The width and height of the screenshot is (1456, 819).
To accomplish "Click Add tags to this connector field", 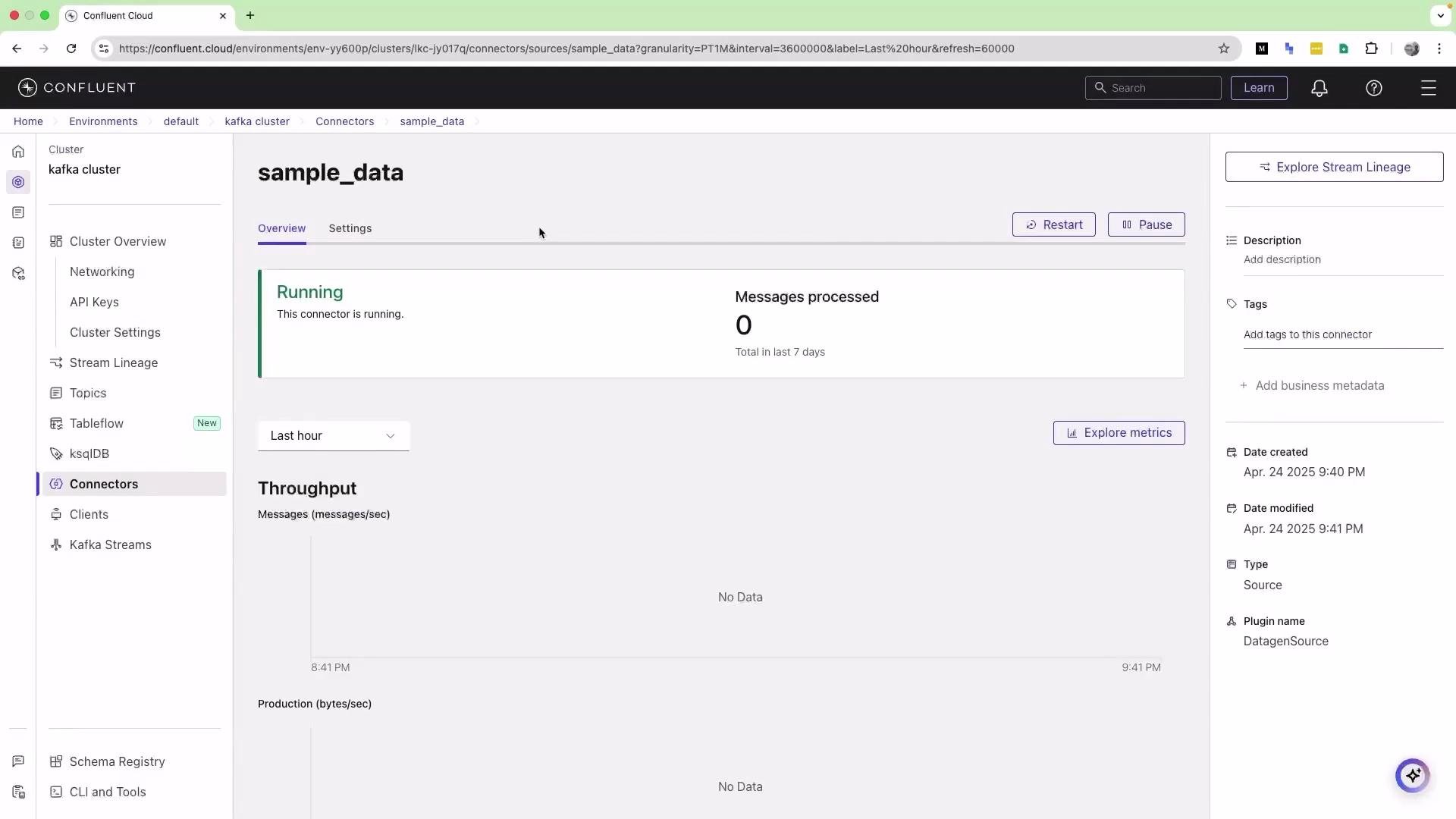I will pyautogui.click(x=1343, y=334).
